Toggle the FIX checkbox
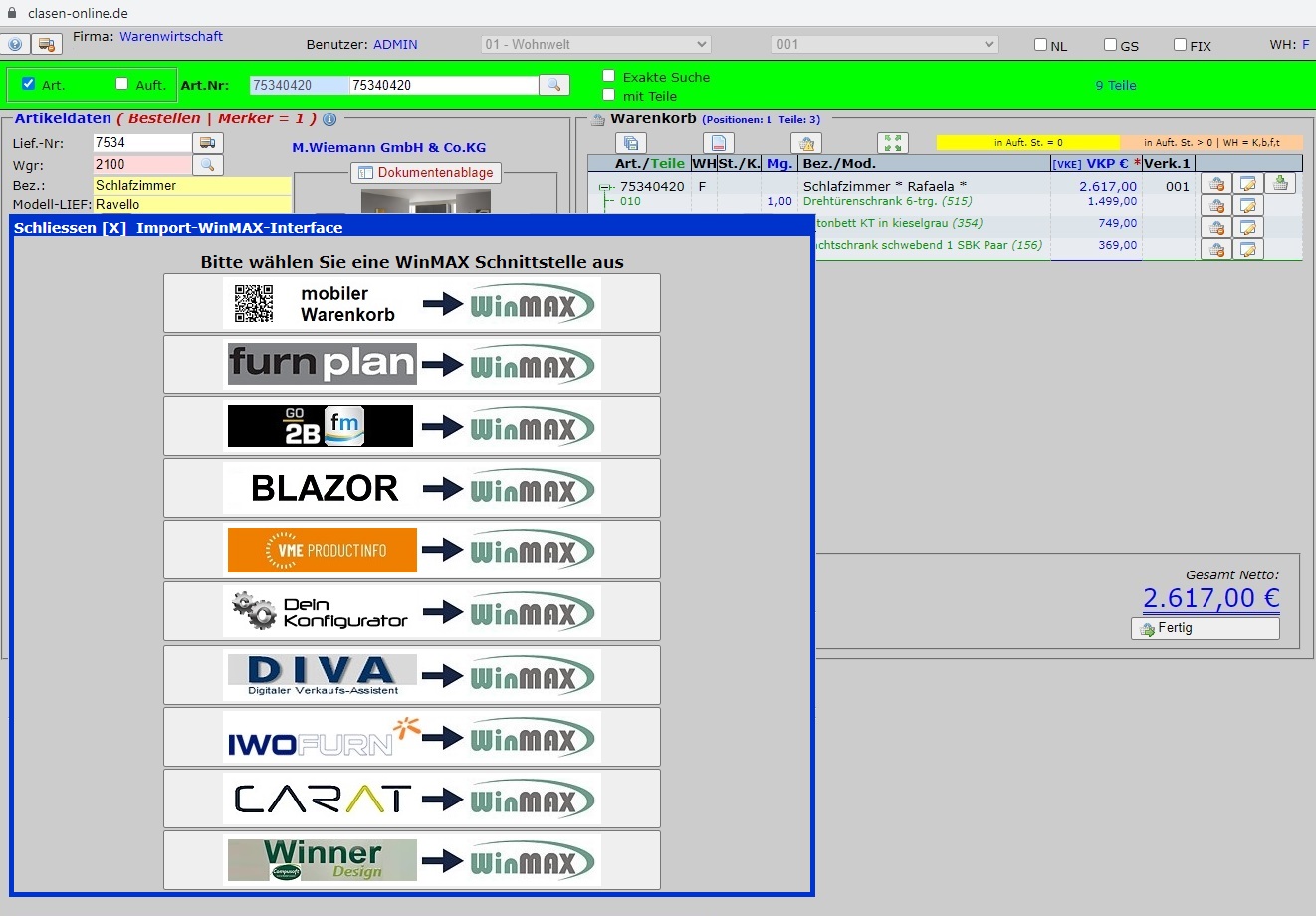Viewport: 1316px width, 916px height. pyautogui.click(x=1181, y=45)
